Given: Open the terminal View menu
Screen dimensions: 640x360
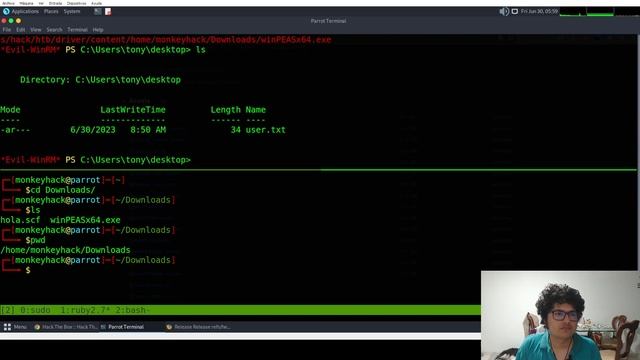Looking at the screenshot, I should click(36, 30).
